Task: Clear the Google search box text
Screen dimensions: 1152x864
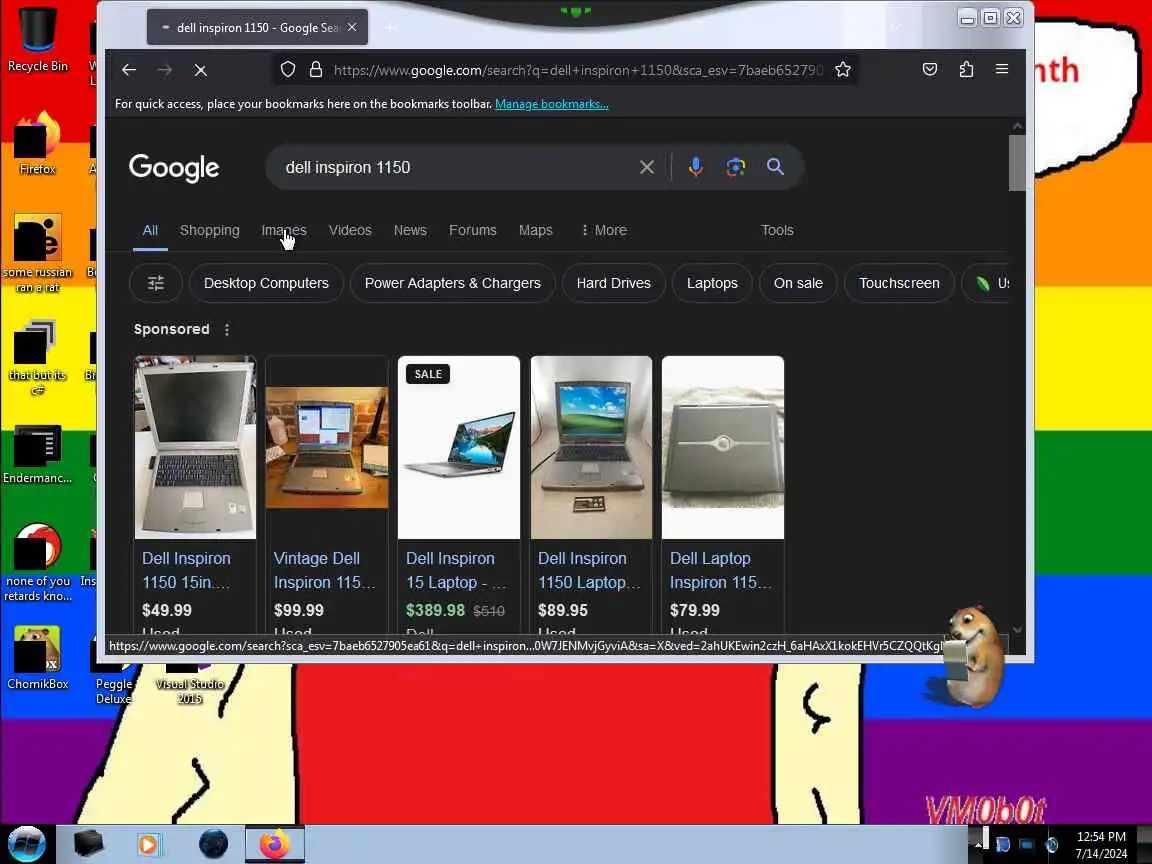Action: pyautogui.click(x=647, y=168)
